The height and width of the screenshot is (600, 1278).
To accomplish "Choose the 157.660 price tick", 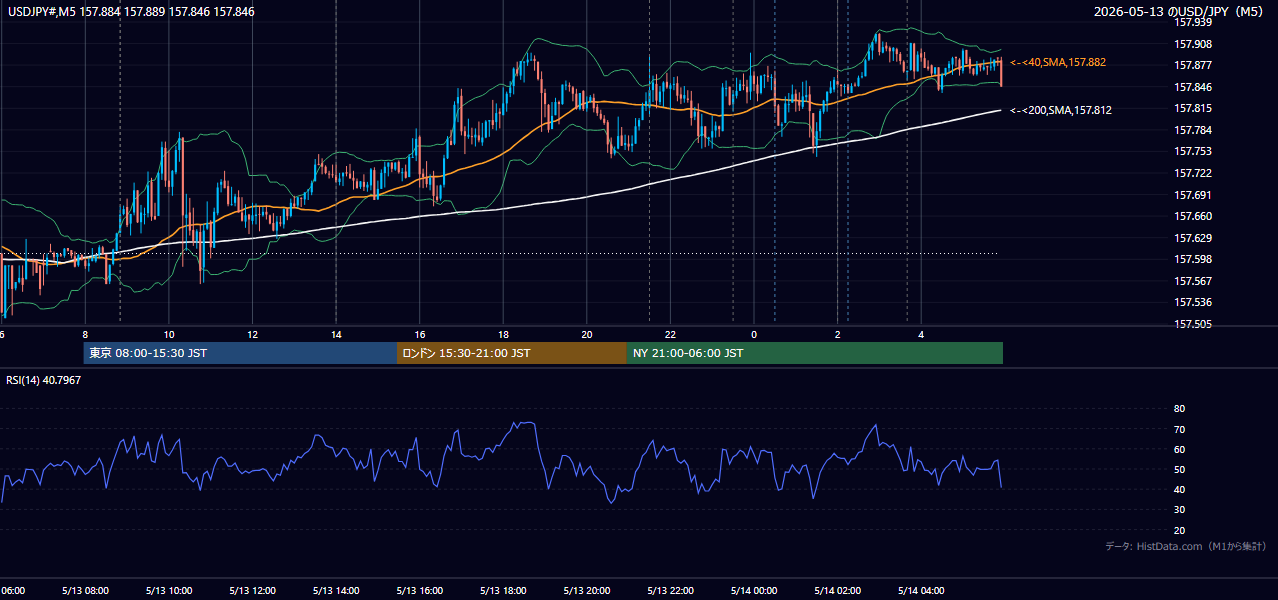I will [1194, 216].
